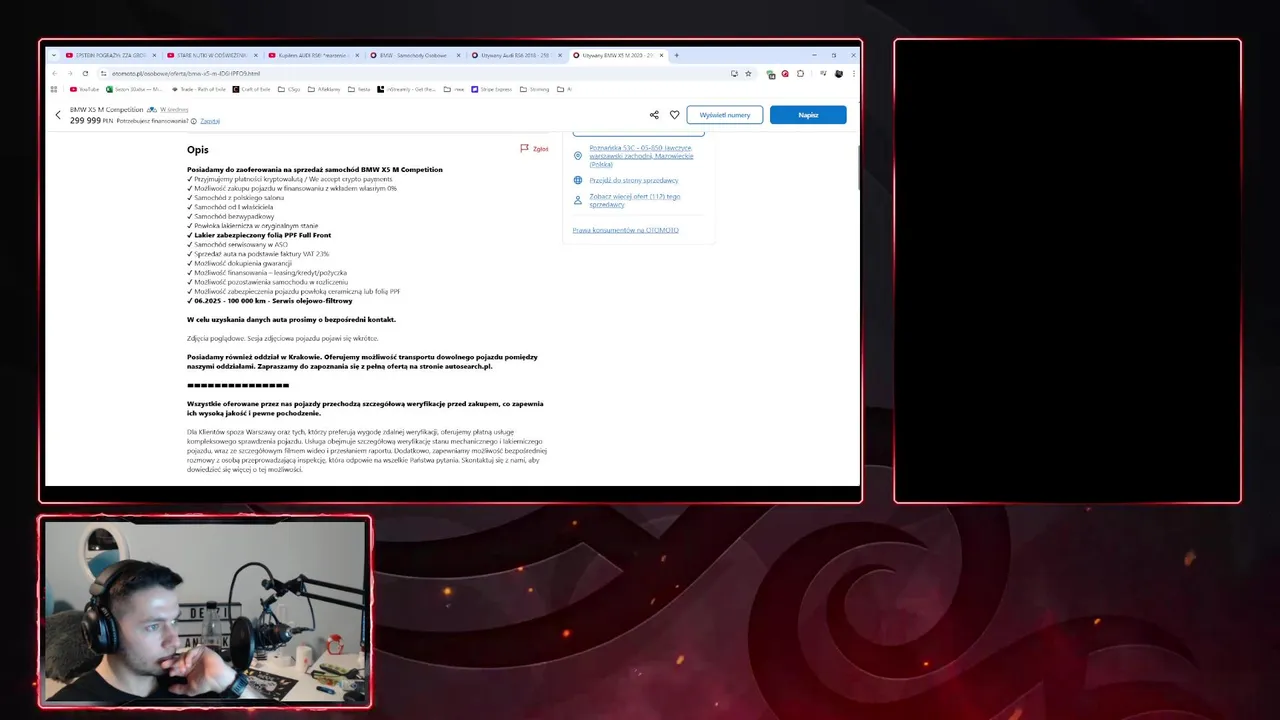The image size is (1280, 720).
Task: Open the tab search dropdown arrow
Action: click(54, 55)
